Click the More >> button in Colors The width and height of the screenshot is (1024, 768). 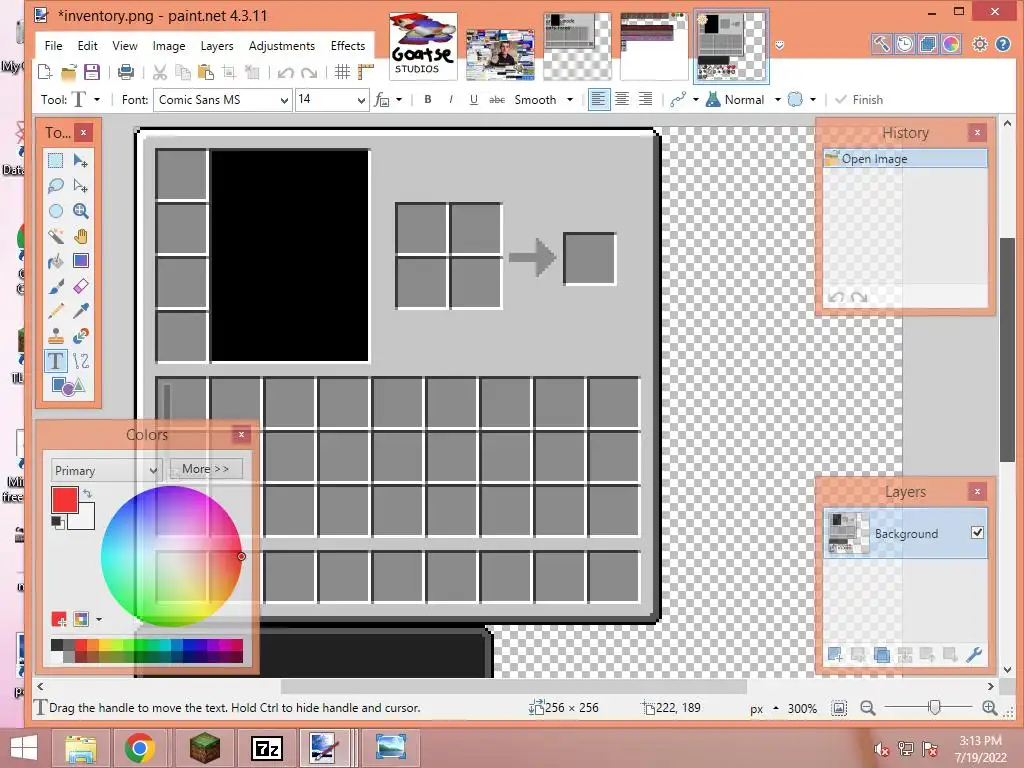click(x=206, y=469)
